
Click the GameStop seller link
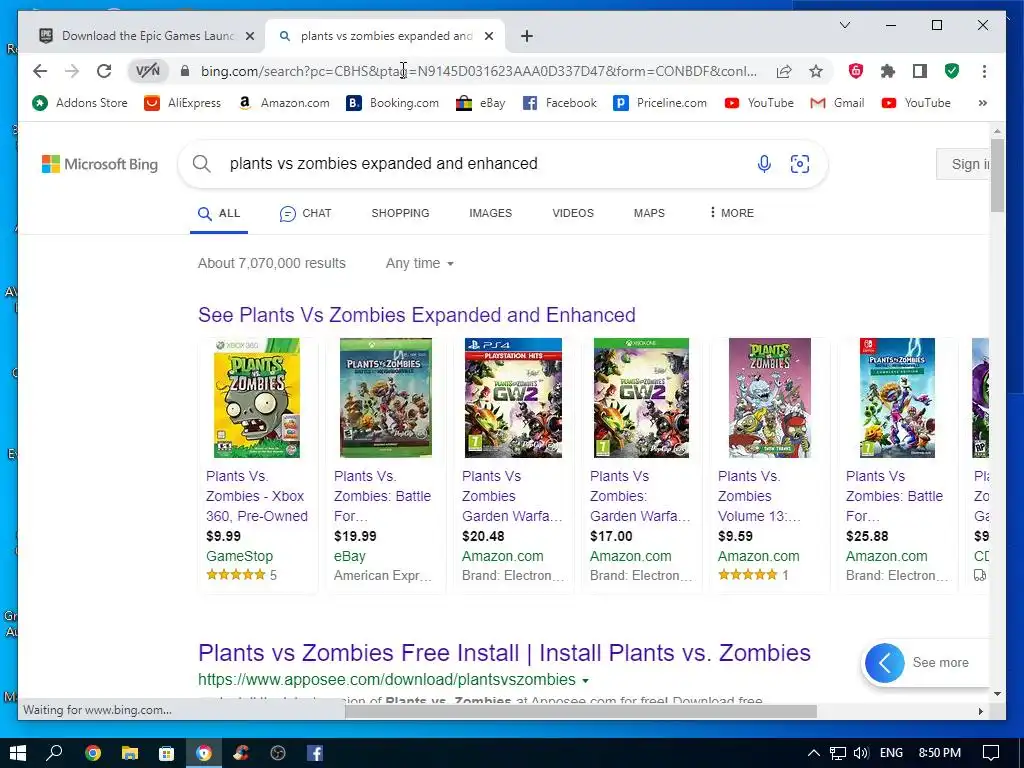click(x=239, y=556)
